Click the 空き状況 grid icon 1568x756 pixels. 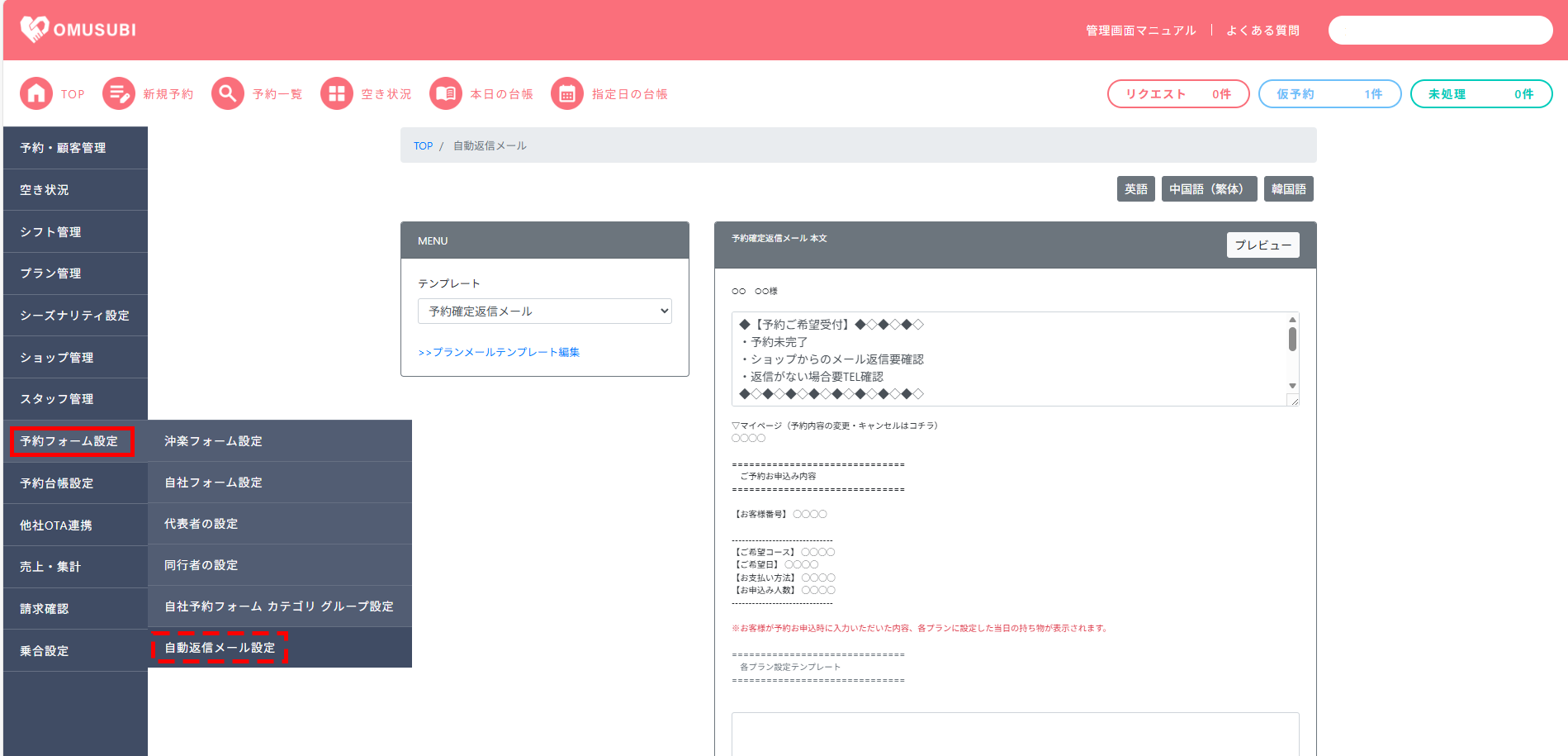[336, 94]
